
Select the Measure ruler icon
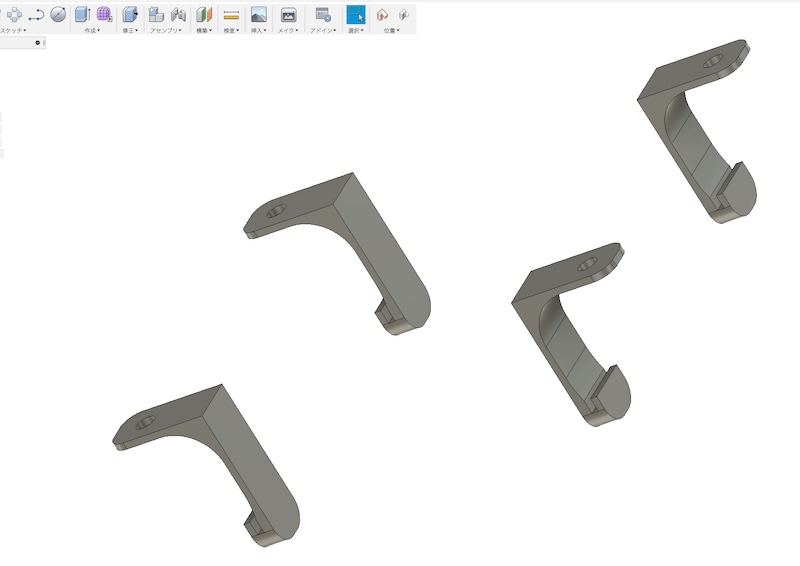click(x=231, y=14)
